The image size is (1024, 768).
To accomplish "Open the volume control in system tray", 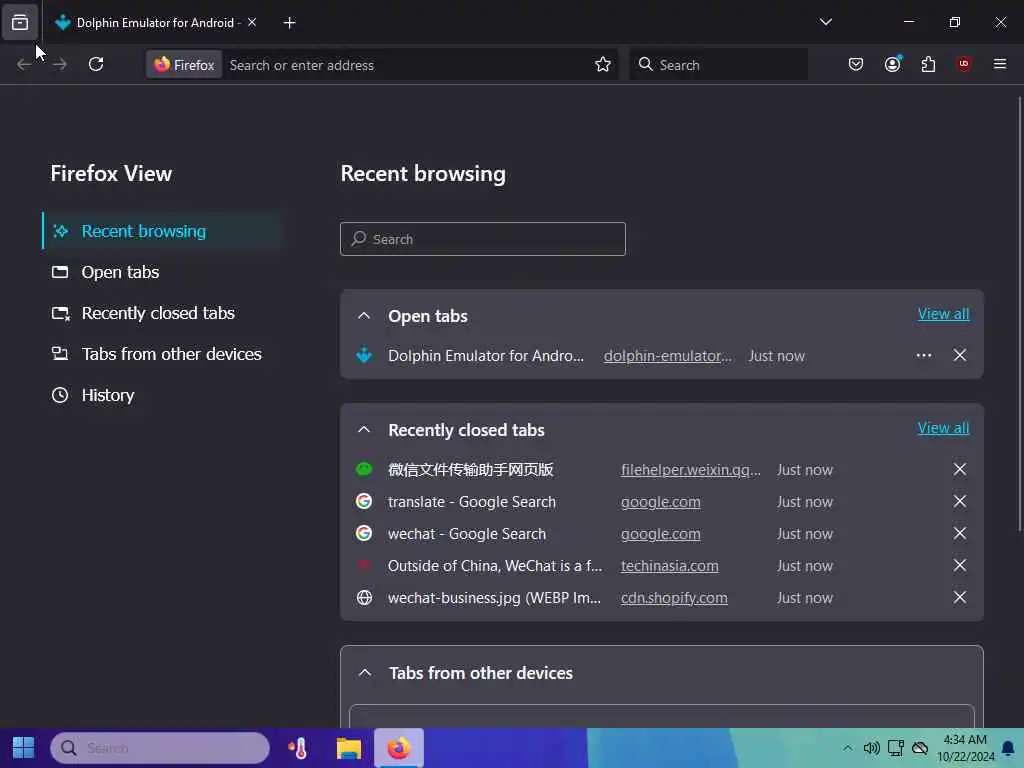I will coord(871,748).
